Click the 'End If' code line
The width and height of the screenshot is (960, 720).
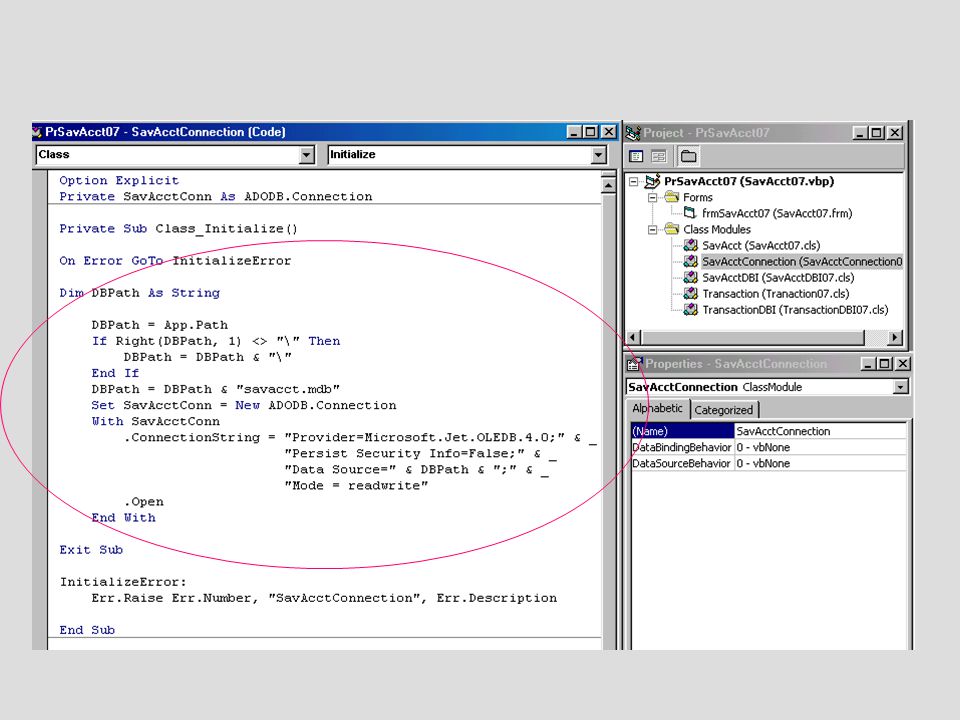[115, 373]
